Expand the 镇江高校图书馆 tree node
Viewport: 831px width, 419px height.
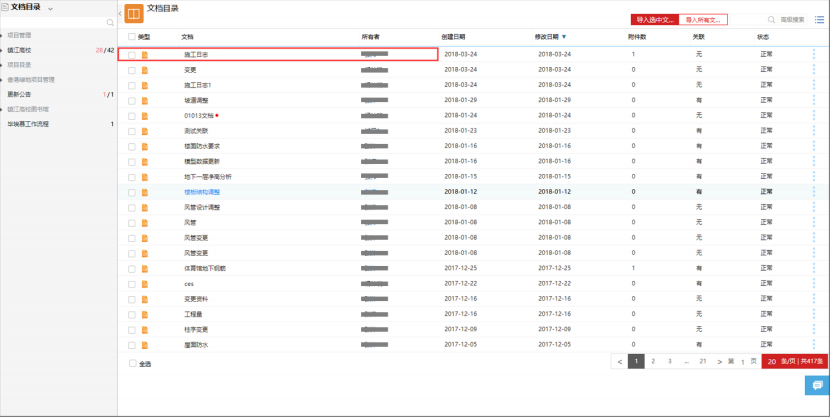tap(2, 110)
